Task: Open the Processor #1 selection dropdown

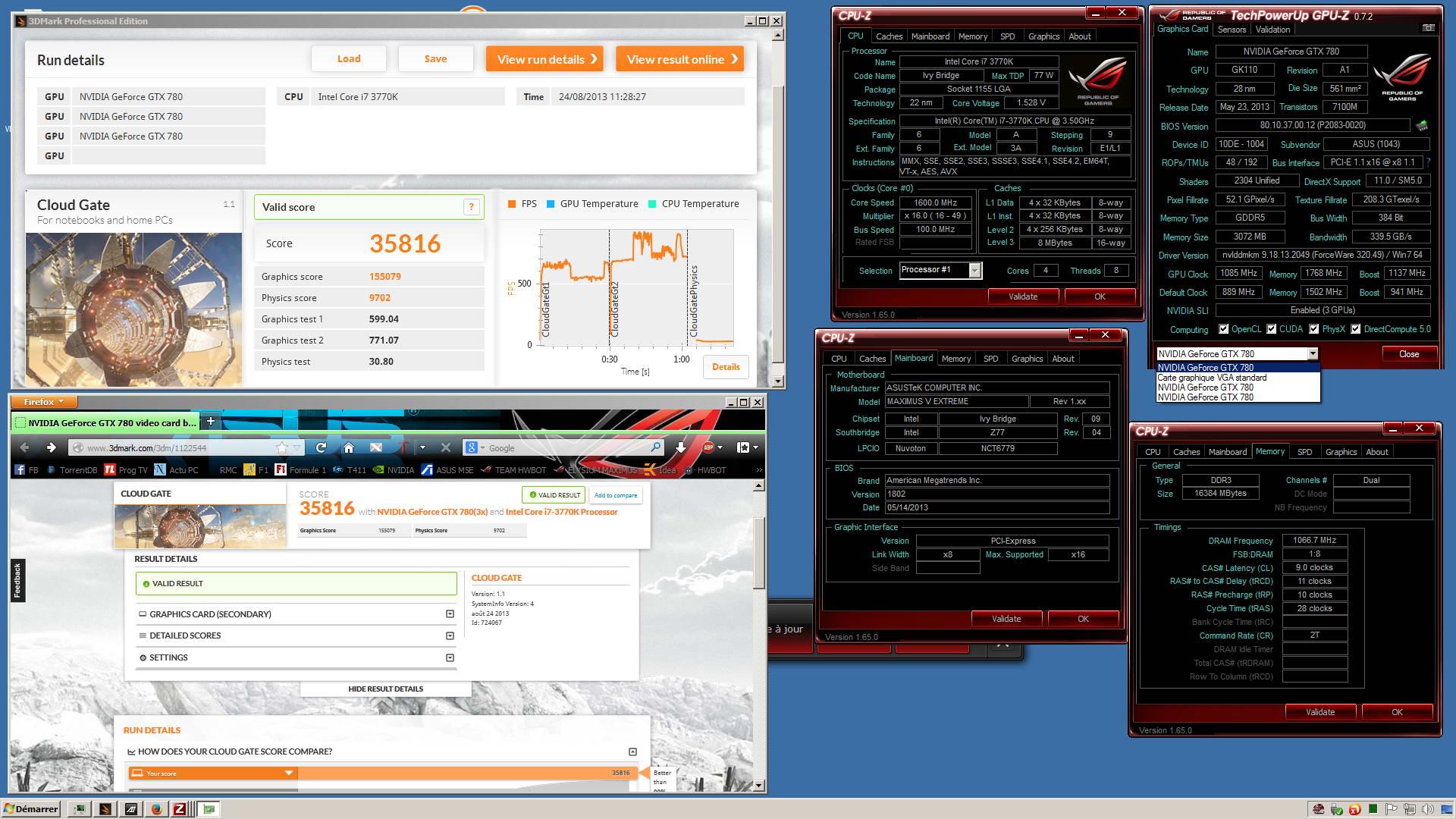Action: point(974,270)
